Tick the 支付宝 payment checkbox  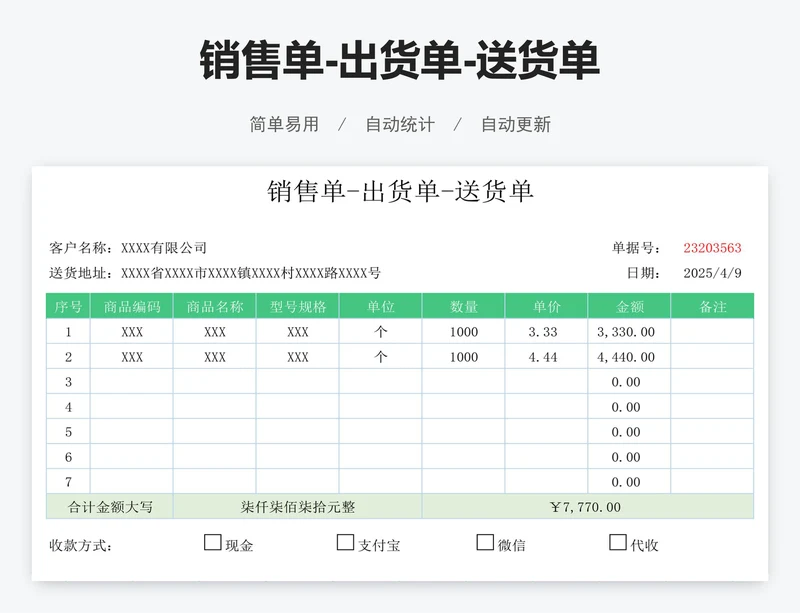click(x=345, y=542)
